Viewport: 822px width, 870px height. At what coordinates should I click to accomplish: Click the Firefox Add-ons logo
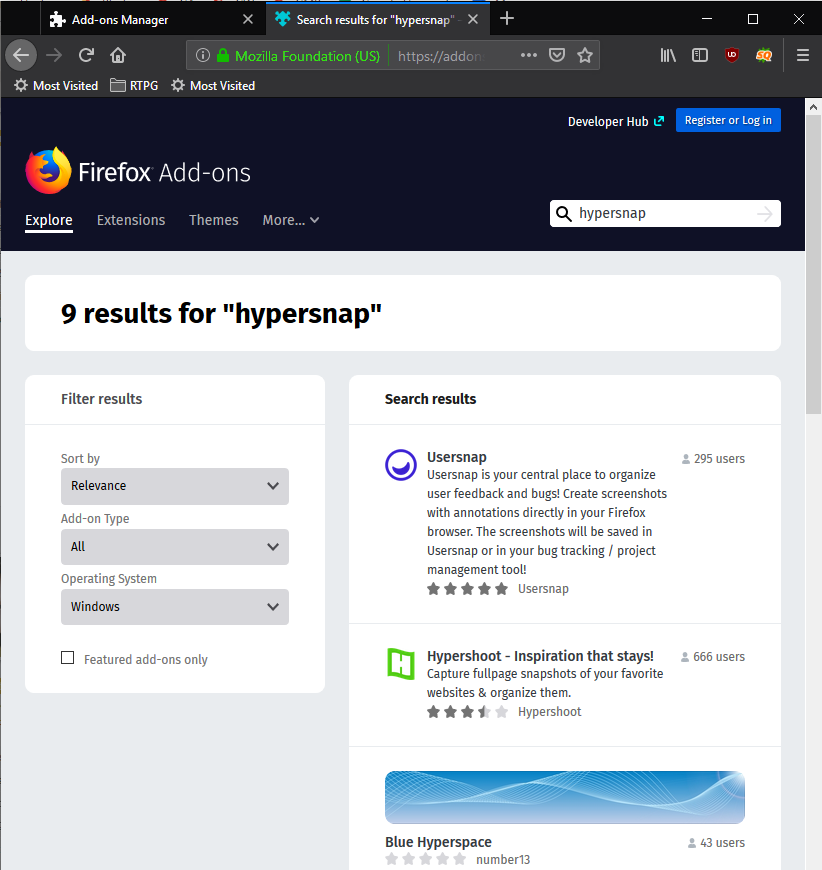(138, 171)
